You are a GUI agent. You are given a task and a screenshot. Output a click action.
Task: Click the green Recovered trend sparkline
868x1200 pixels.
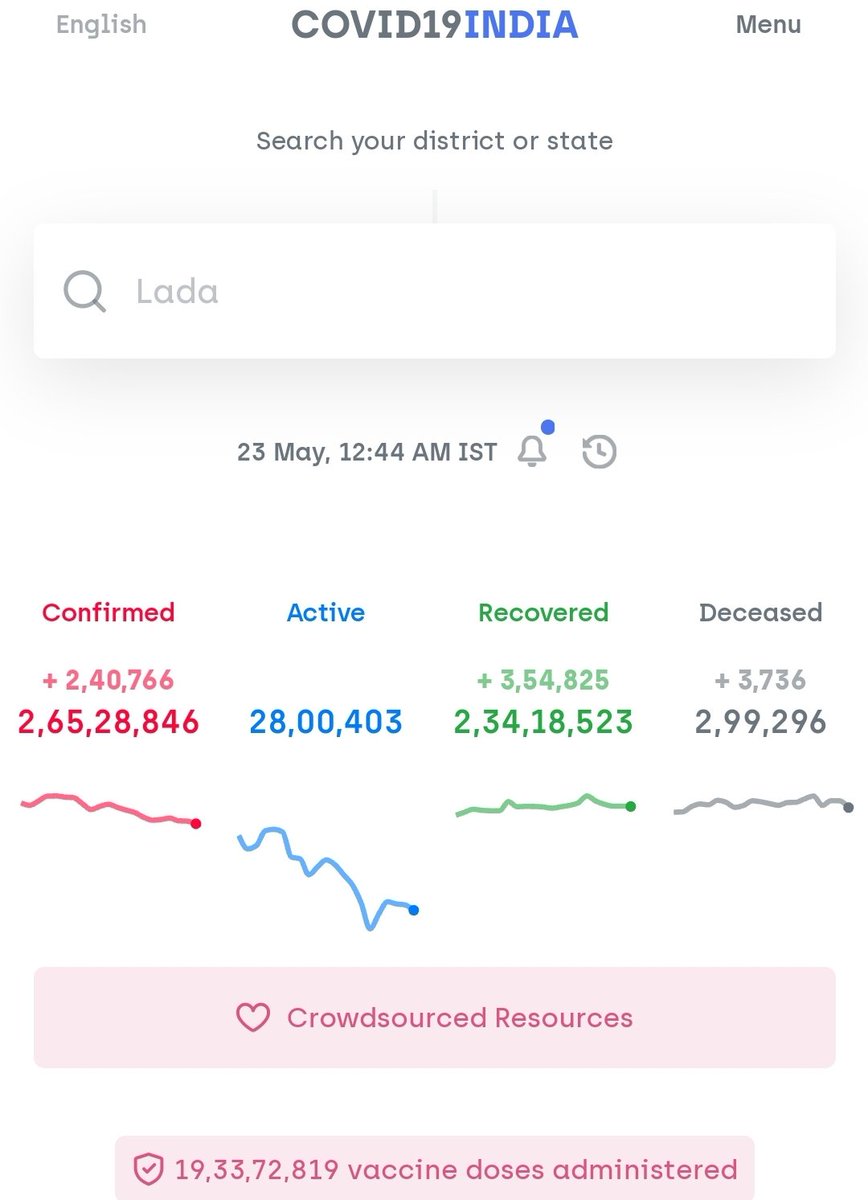[x=545, y=805]
